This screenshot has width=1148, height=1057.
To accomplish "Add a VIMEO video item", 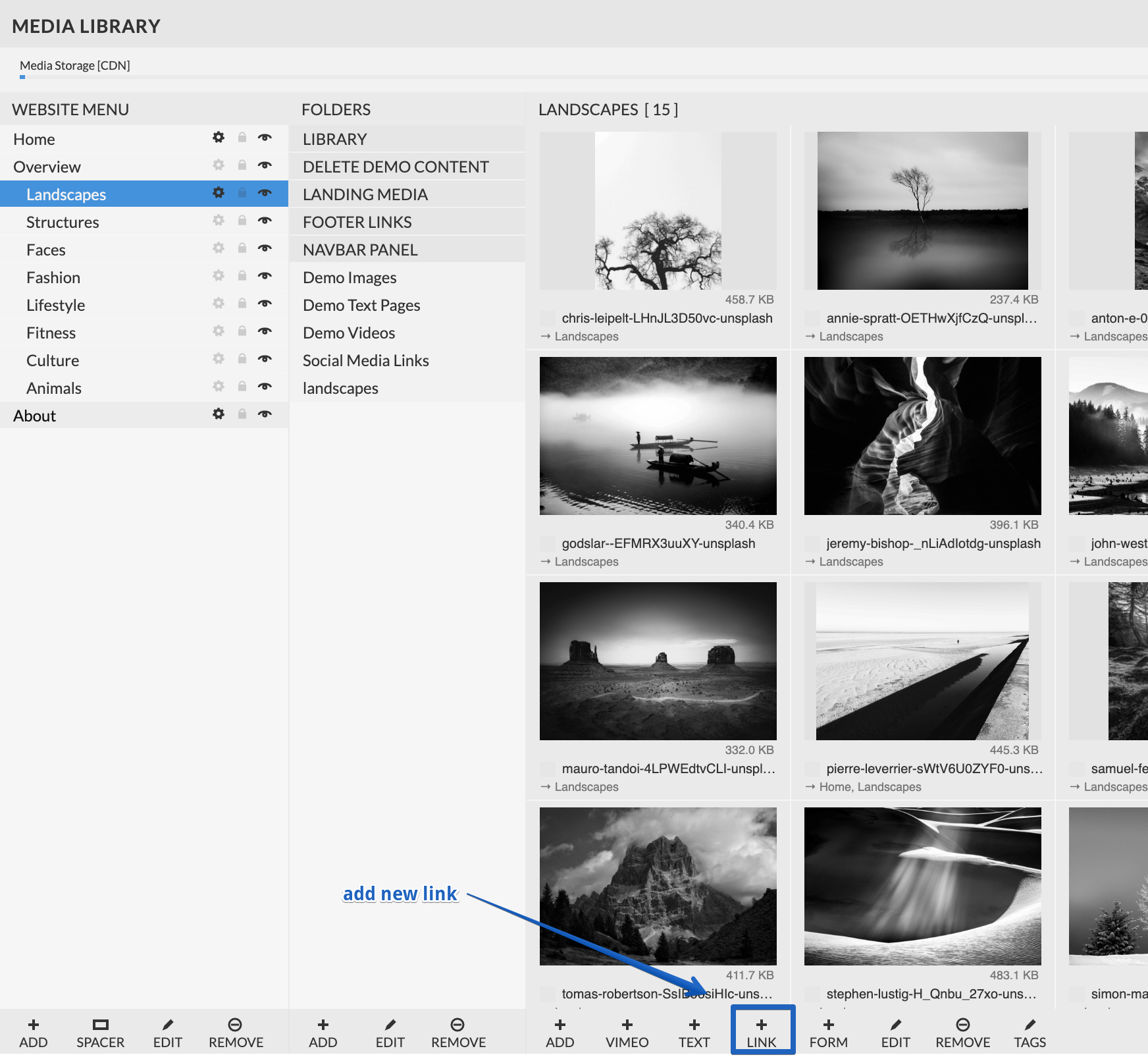I will coord(627,1033).
